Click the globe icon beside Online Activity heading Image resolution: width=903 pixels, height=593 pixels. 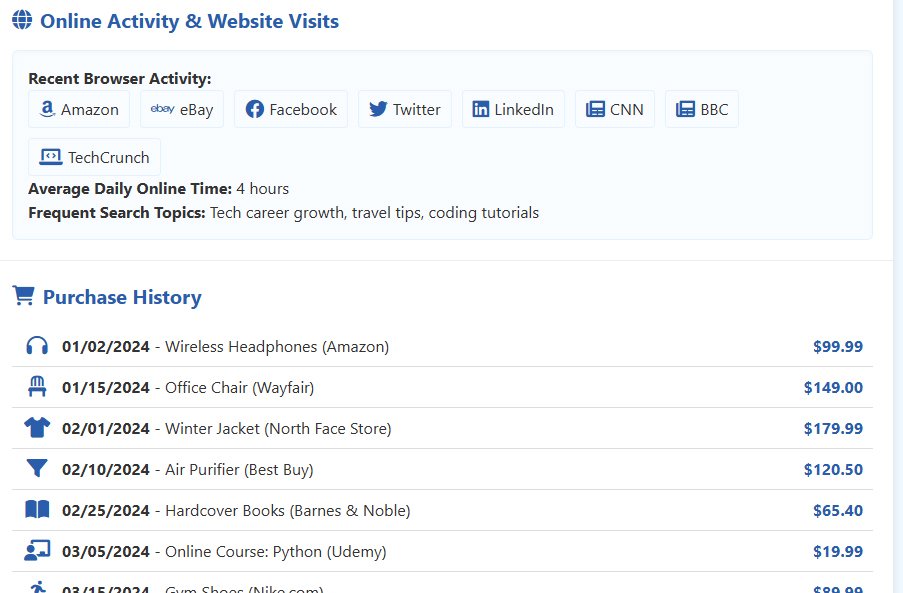22,20
